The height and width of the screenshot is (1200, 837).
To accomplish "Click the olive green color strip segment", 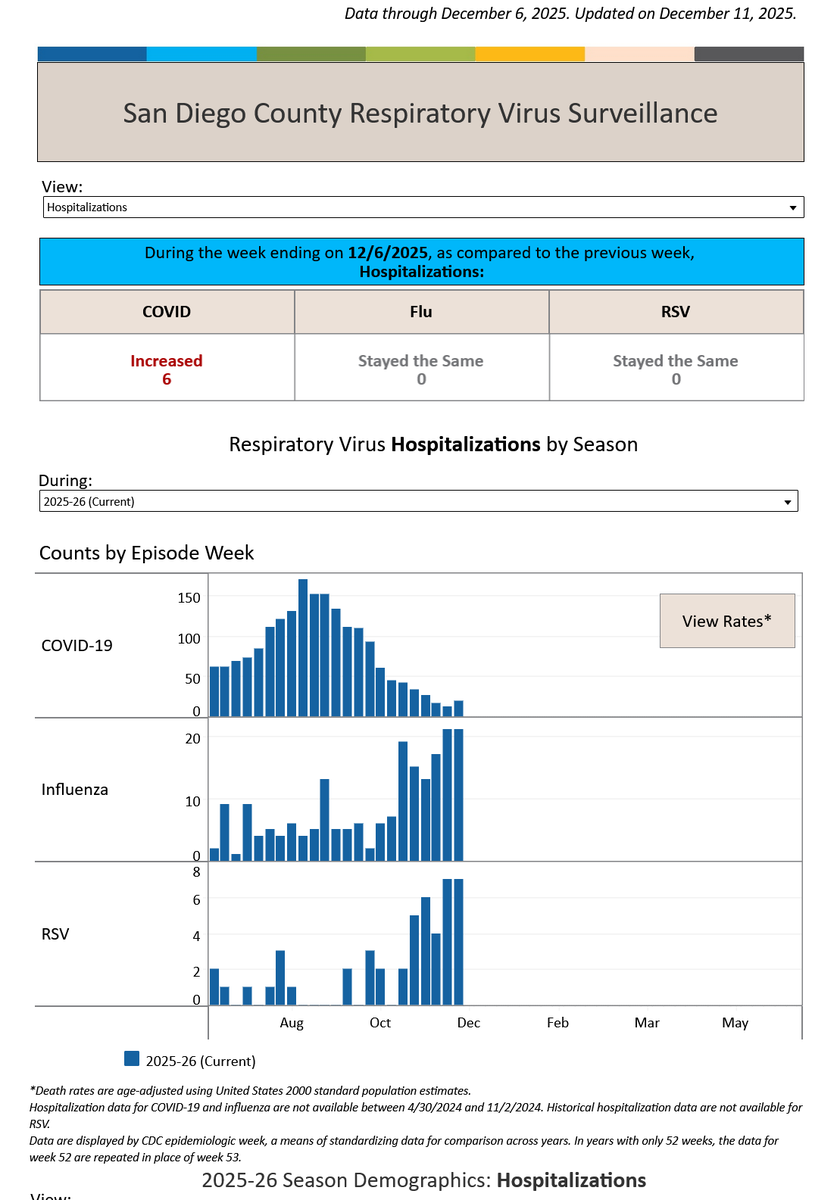I will [x=311, y=54].
